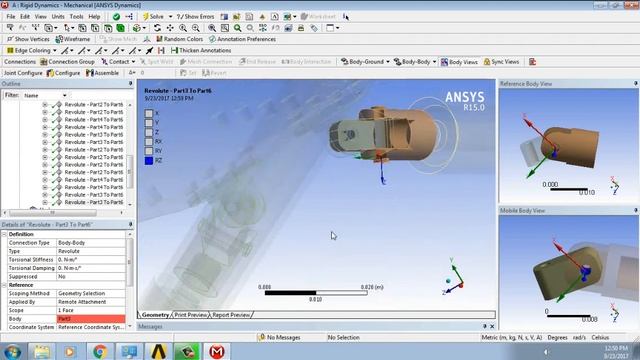Close the Messages panel

492,327
